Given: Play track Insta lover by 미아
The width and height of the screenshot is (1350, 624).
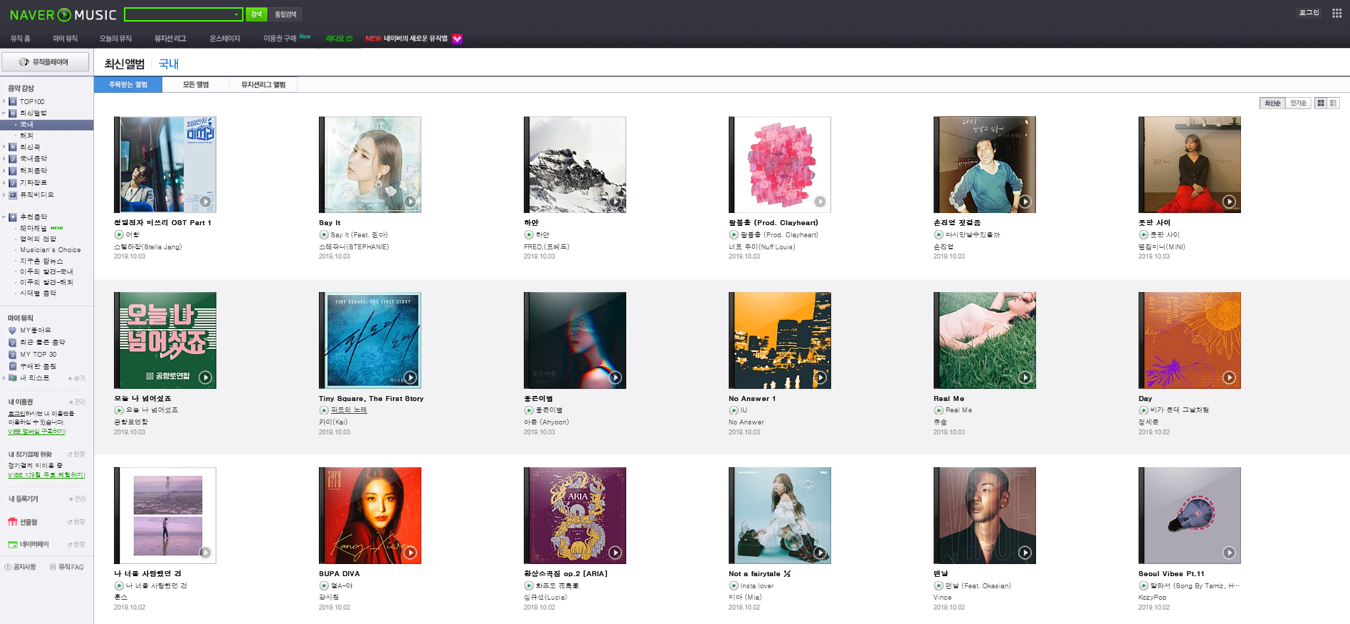Looking at the screenshot, I should (x=734, y=586).
